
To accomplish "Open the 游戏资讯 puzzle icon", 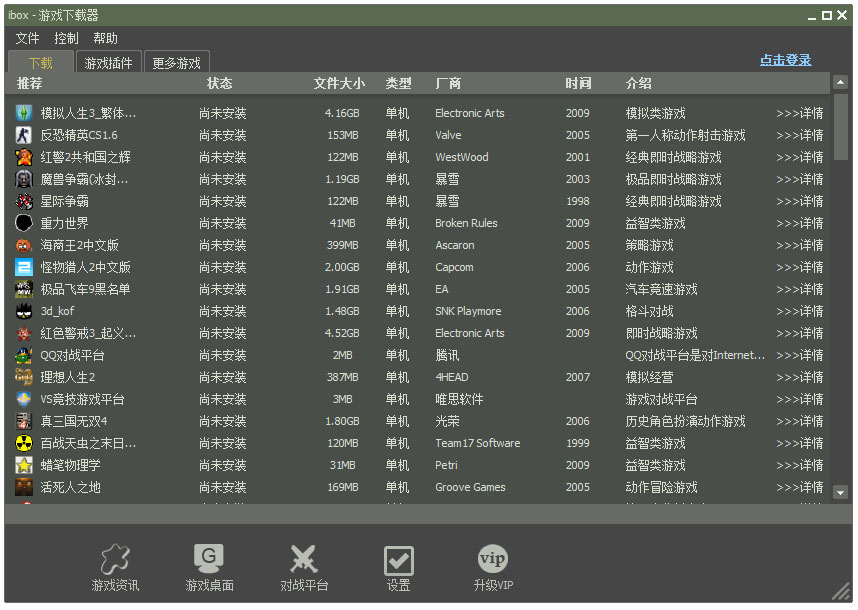I will [x=115, y=559].
